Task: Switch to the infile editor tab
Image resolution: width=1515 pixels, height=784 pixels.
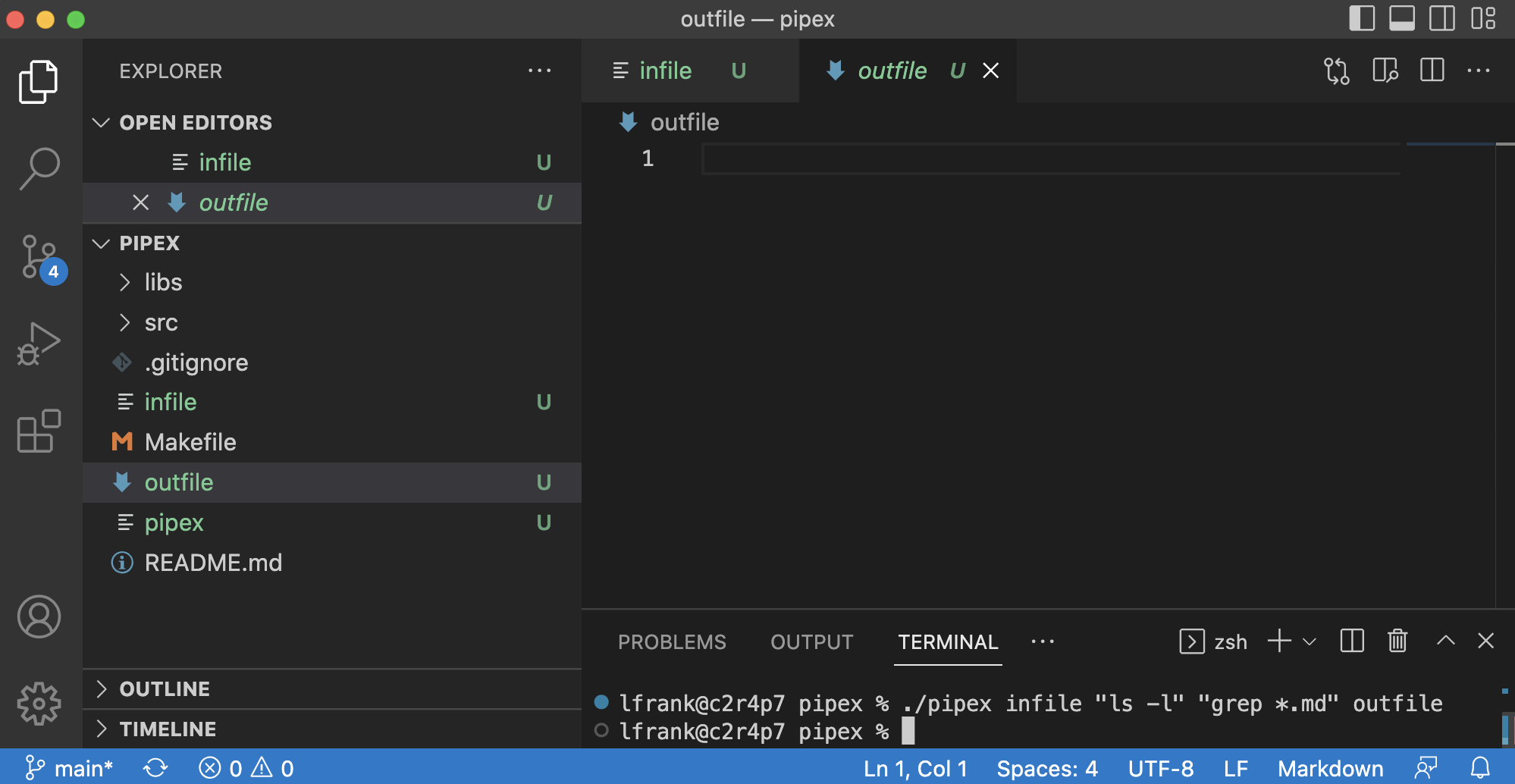Action: 690,71
